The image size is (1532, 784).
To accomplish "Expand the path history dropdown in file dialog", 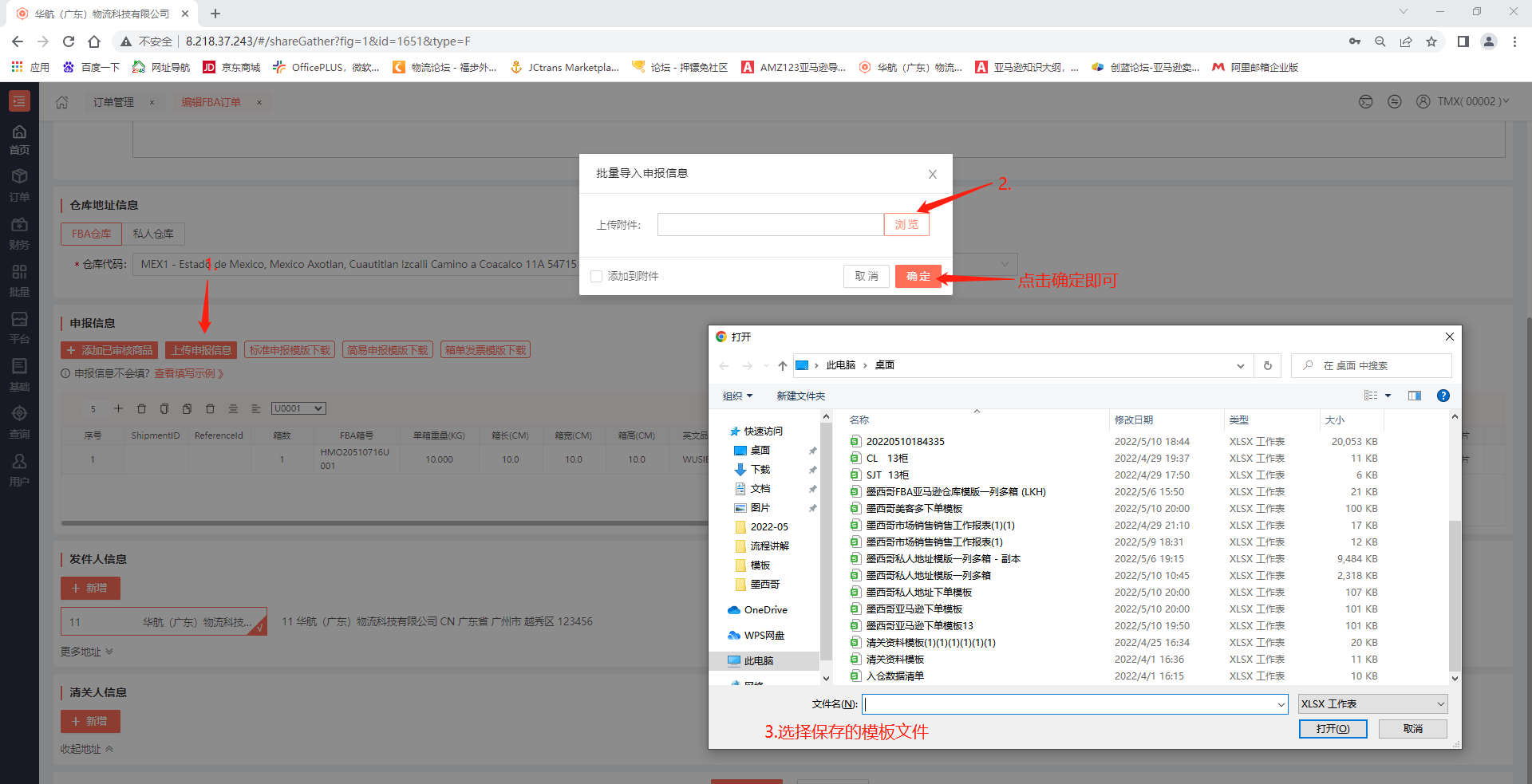I will [1240, 365].
